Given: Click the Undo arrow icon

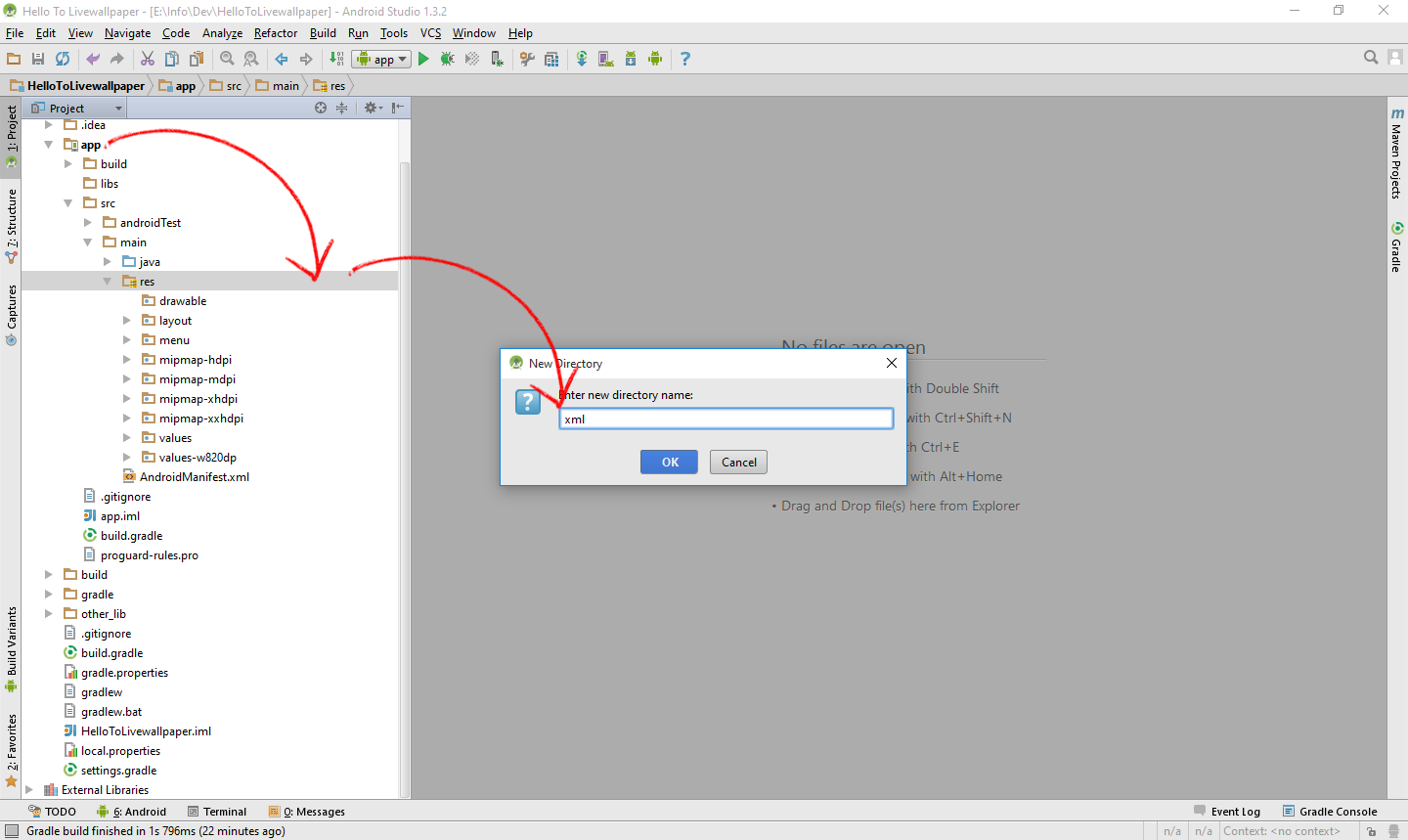Looking at the screenshot, I should click(93, 59).
